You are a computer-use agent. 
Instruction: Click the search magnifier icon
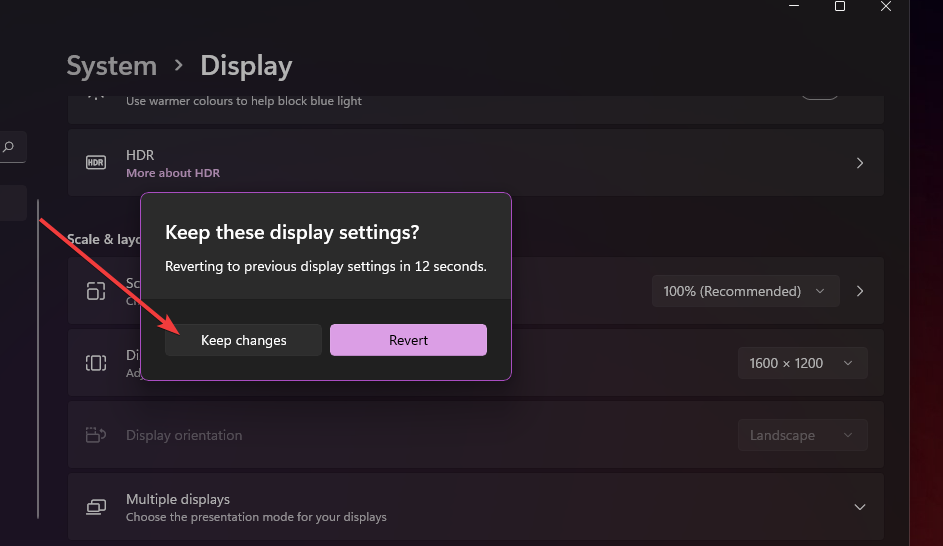(9, 147)
